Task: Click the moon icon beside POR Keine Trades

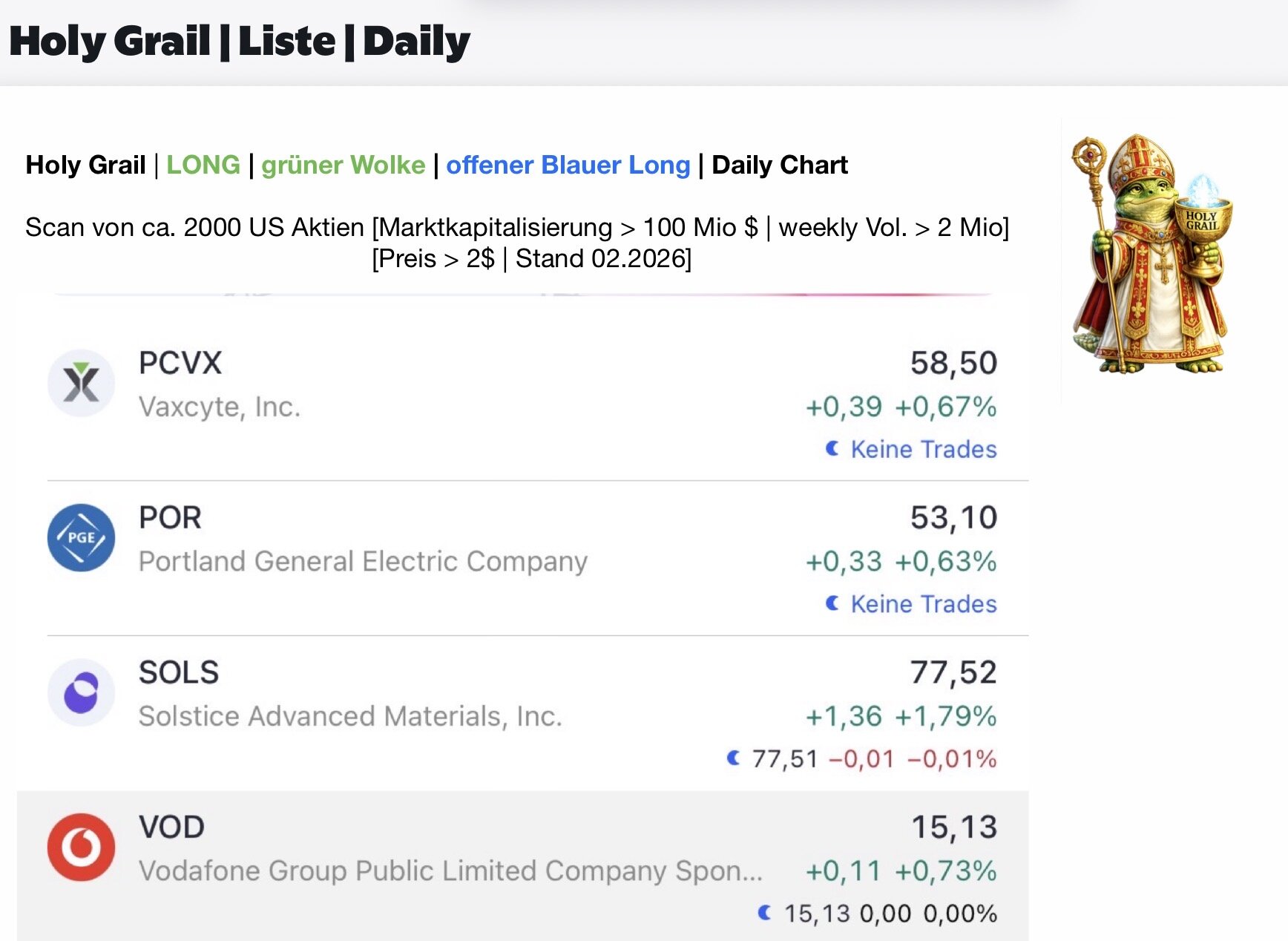Action: point(832,603)
